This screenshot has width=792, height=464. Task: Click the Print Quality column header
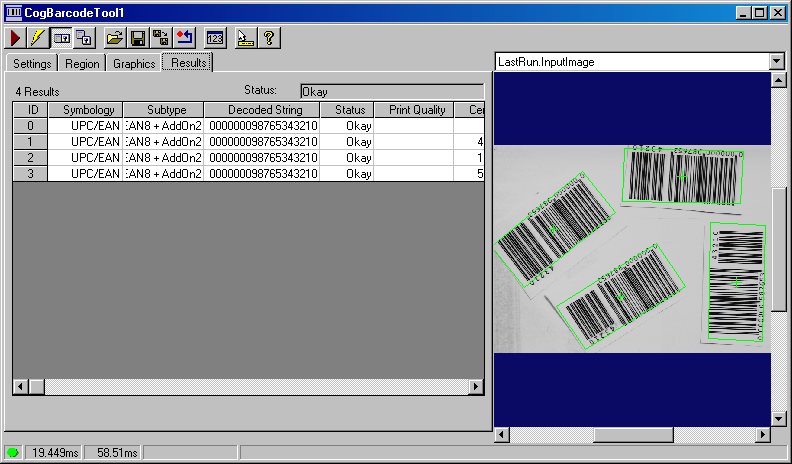click(414, 110)
